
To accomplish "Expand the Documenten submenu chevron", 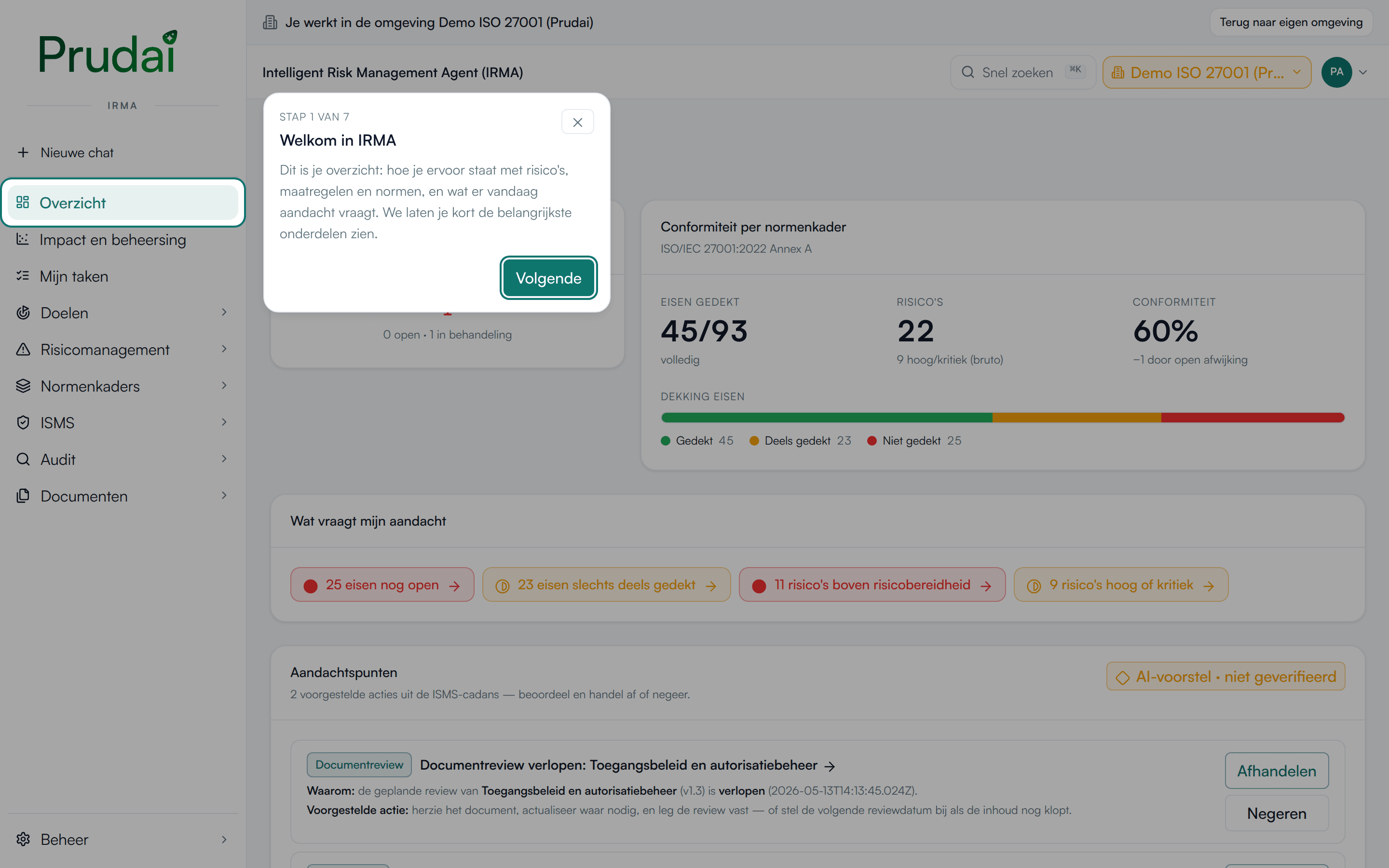I will (x=224, y=495).
